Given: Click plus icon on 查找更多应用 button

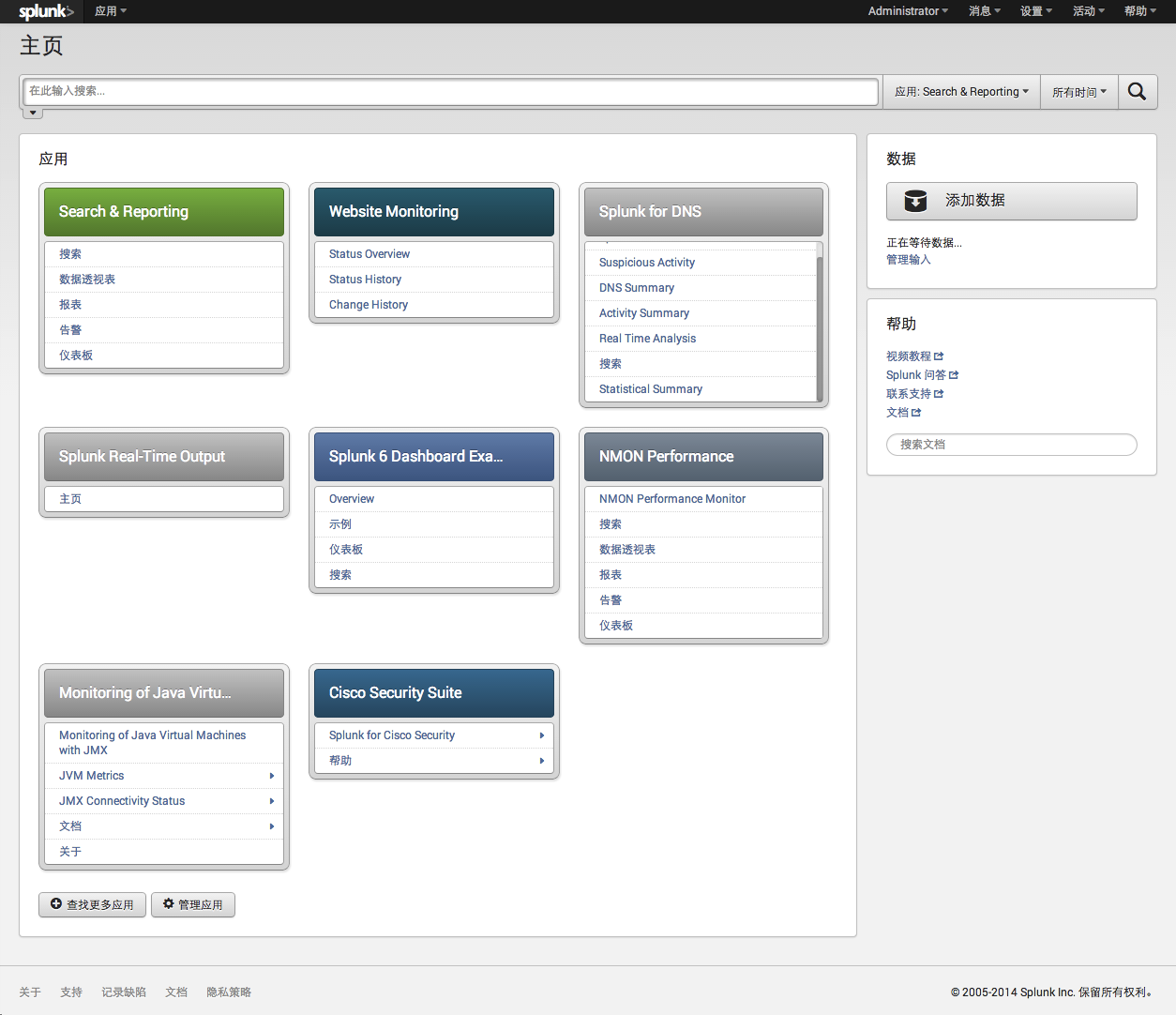Looking at the screenshot, I should pyautogui.click(x=56, y=904).
